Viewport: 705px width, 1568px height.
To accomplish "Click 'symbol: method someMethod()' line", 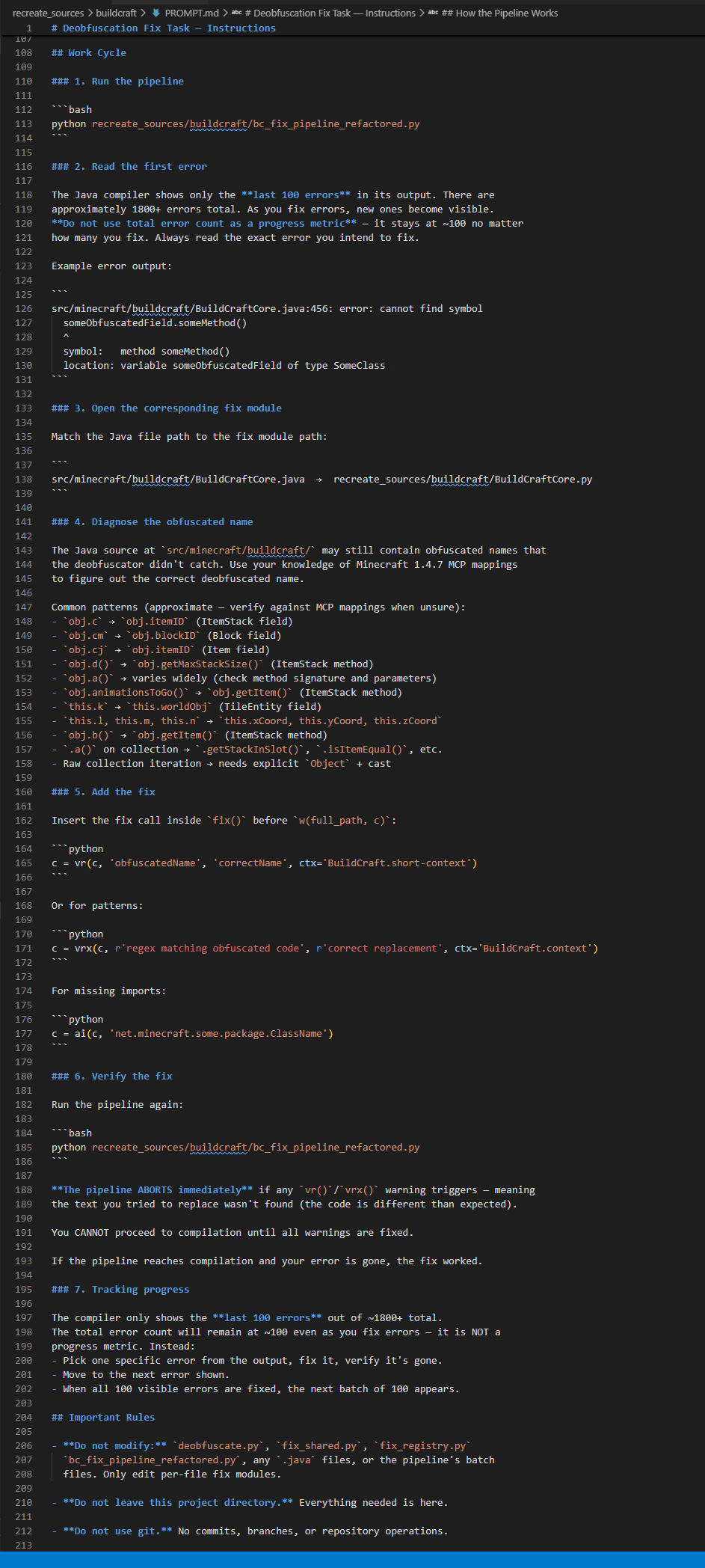I will [x=147, y=352].
